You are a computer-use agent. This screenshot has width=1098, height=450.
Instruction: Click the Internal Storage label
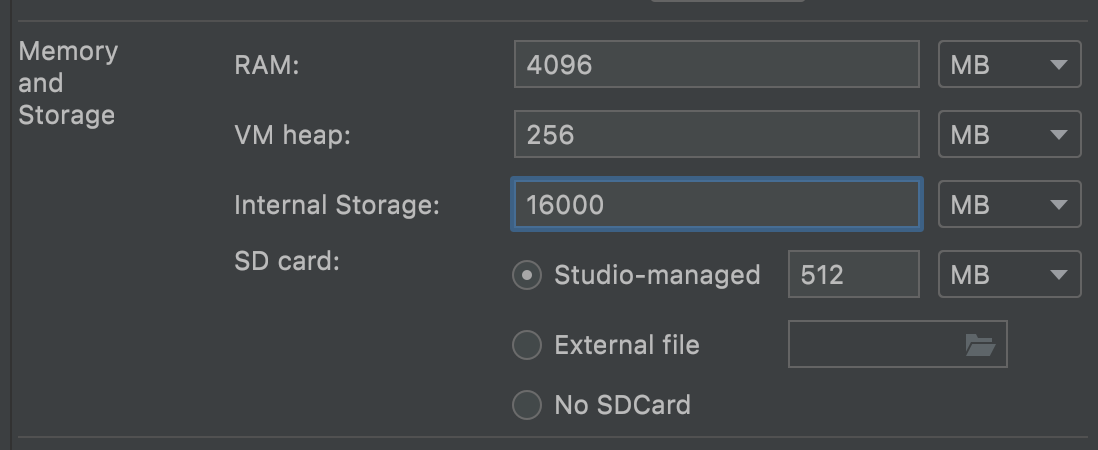(336, 205)
